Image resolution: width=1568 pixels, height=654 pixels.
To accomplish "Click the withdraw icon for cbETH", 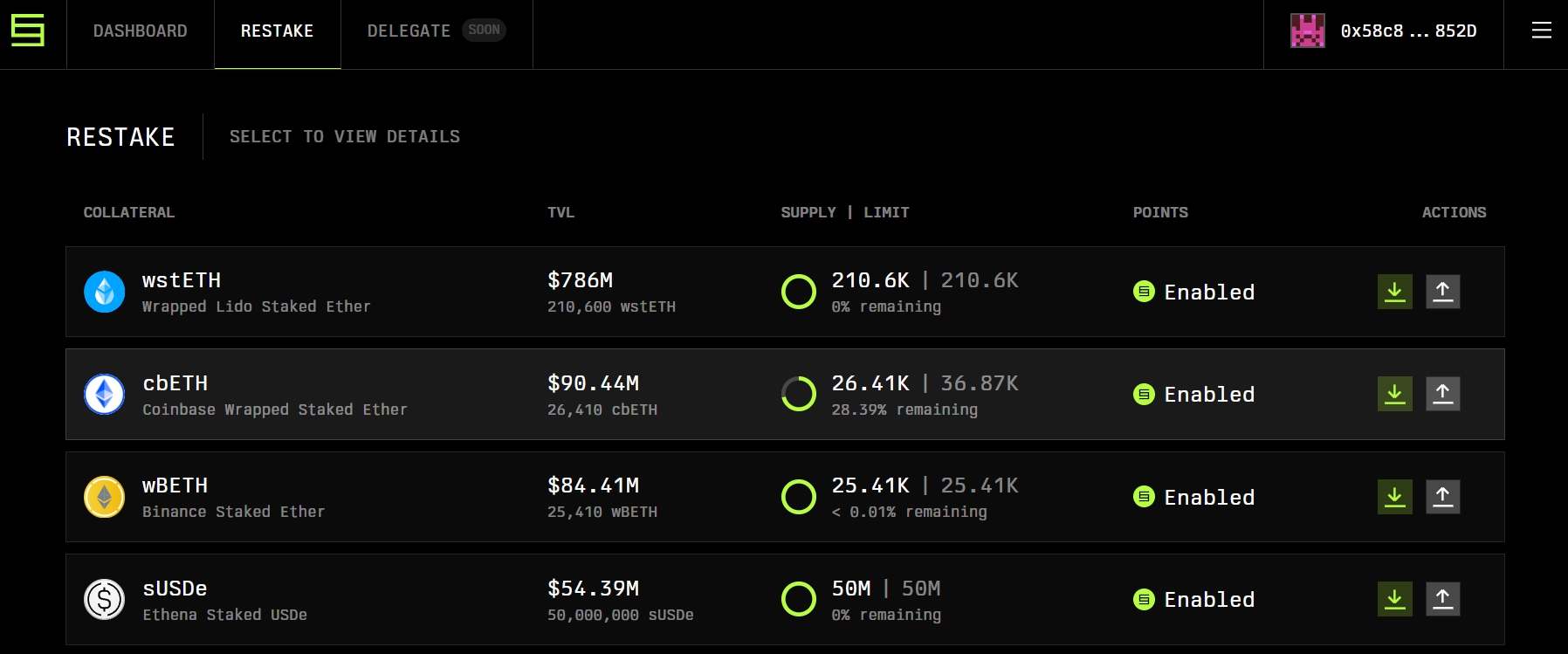I will [1442, 394].
